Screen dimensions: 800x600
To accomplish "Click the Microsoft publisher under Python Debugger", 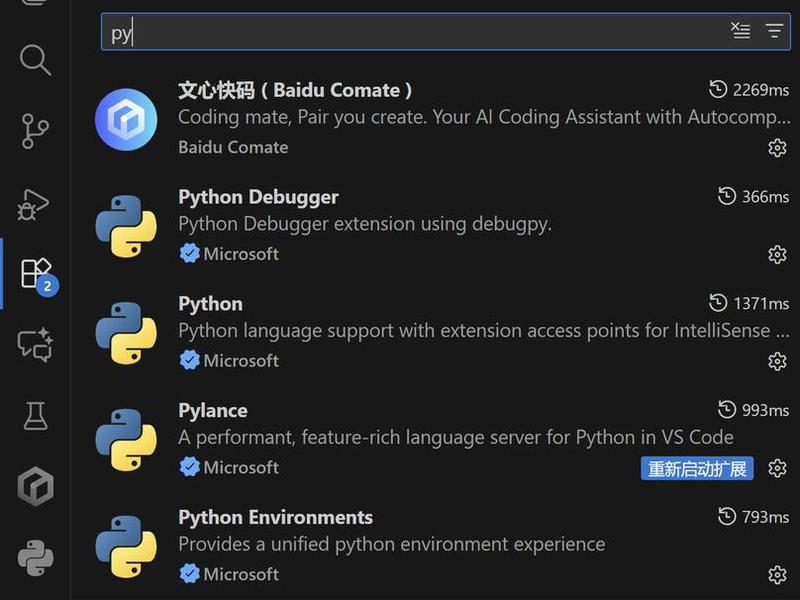I will 241,254.
